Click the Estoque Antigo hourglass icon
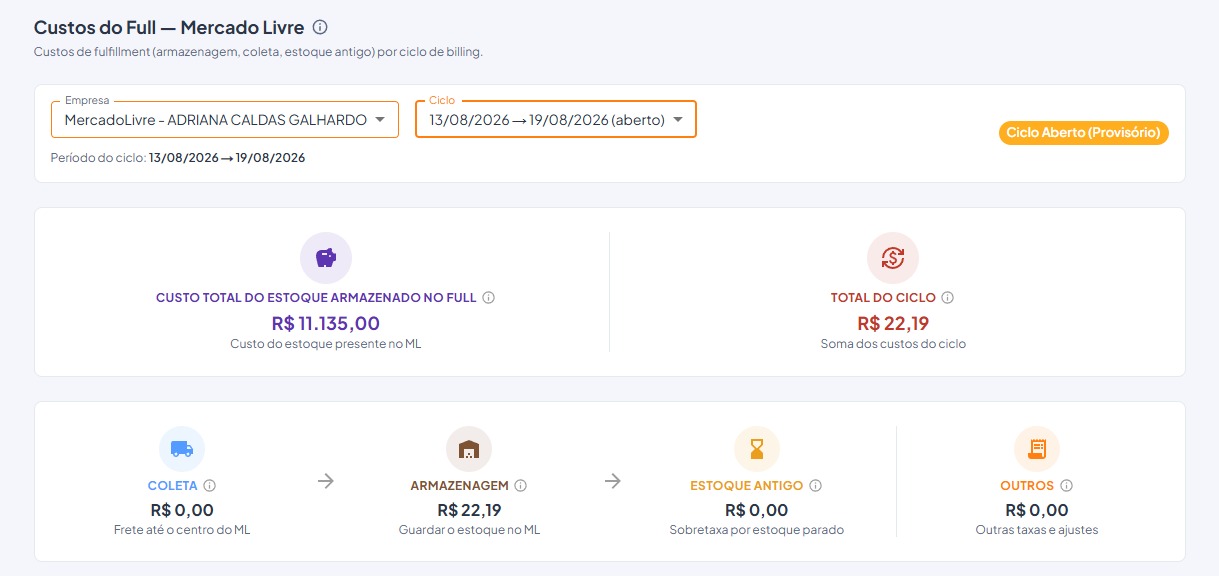Viewport: 1219px width, 576px height. [756, 449]
